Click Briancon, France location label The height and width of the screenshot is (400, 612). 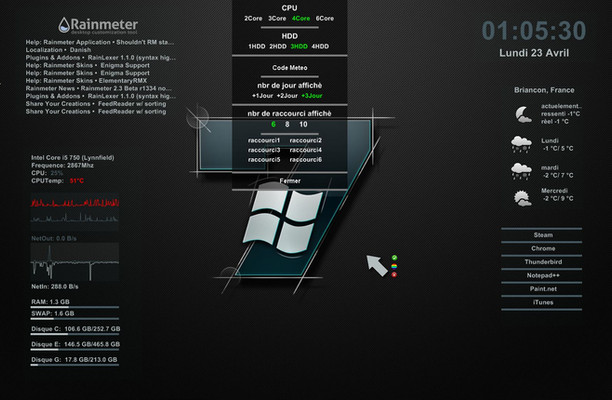(544, 90)
